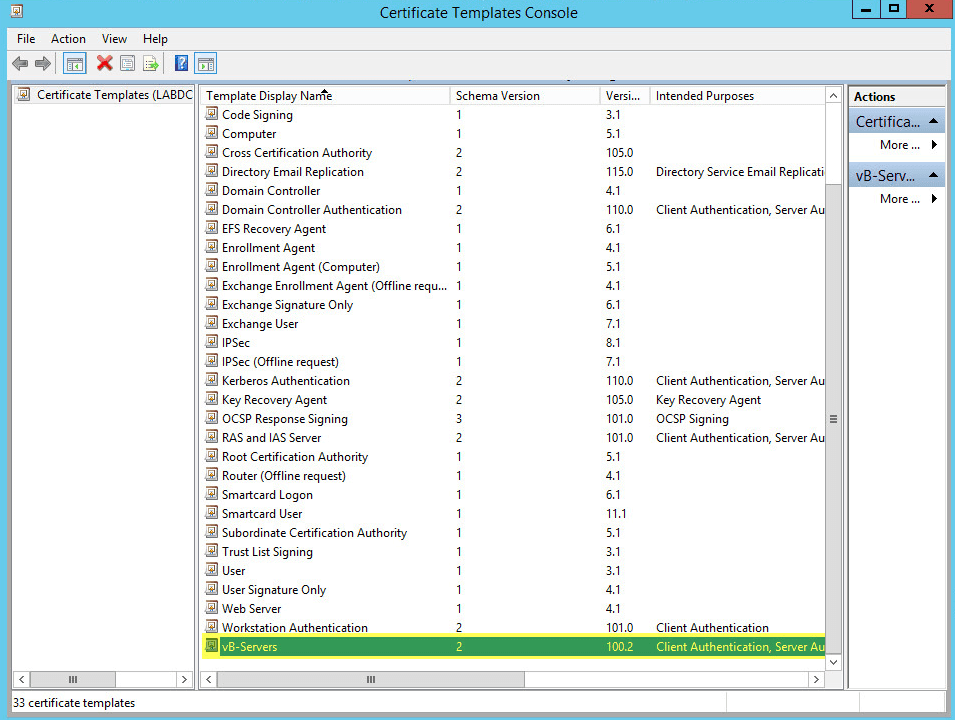This screenshot has height=720, width=955.
Task: Sort by the Versi... column header
Action: (625, 96)
